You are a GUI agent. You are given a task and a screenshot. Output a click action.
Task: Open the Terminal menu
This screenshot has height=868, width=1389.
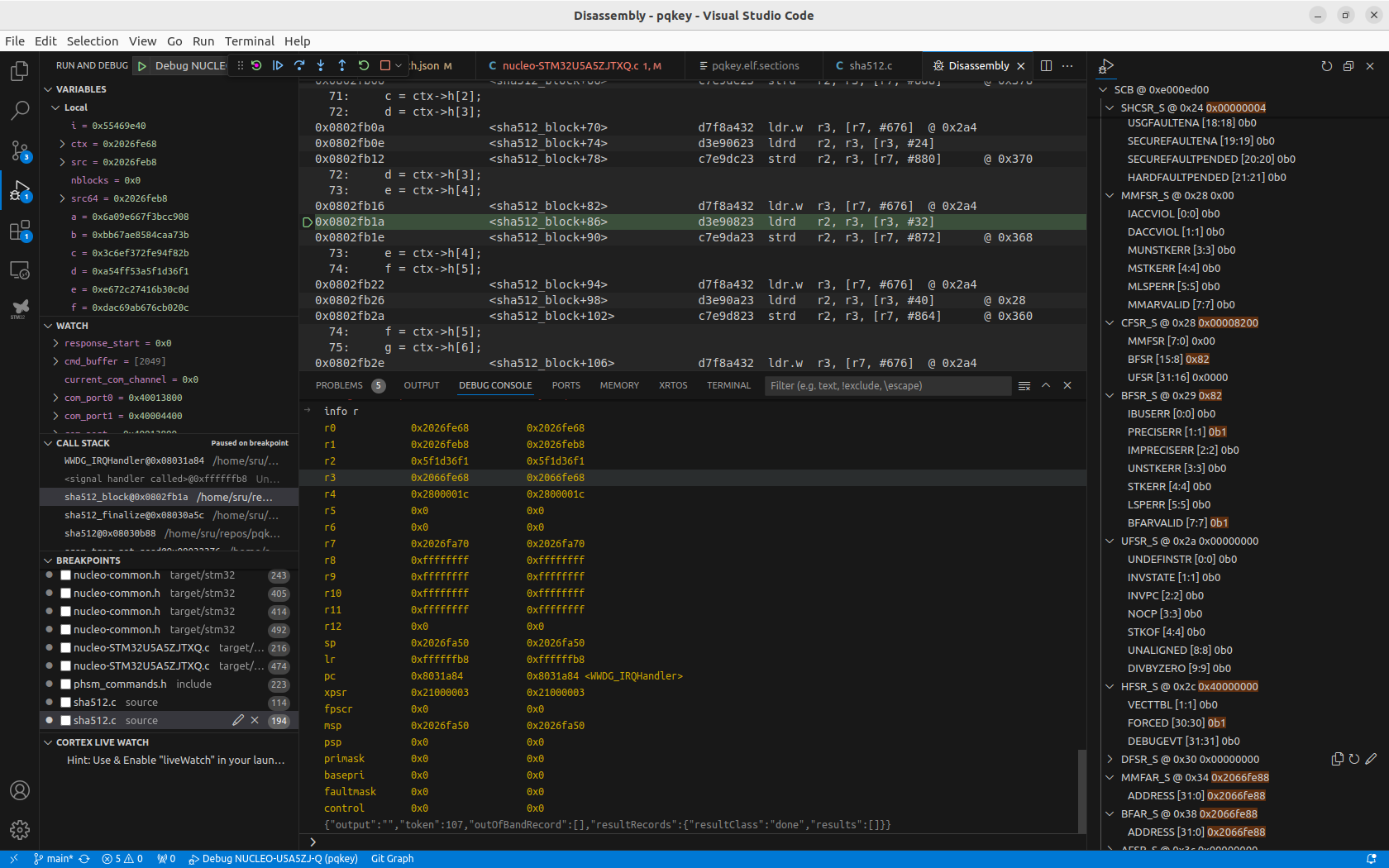(x=249, y=41)
